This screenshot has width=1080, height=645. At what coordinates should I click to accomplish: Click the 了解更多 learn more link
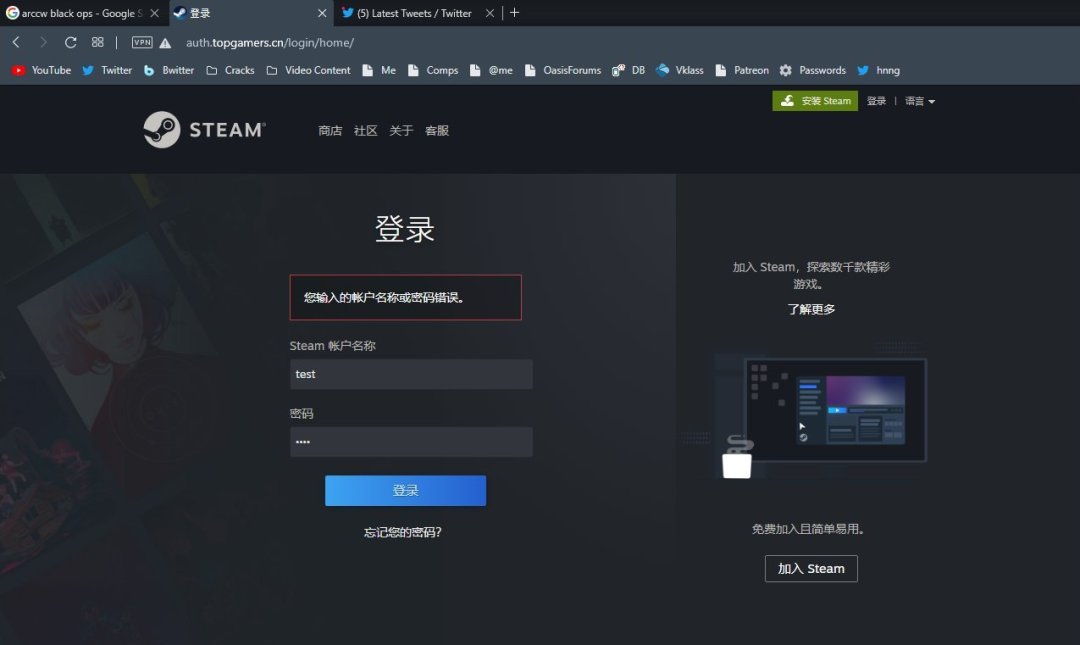(x=811, y=309)
